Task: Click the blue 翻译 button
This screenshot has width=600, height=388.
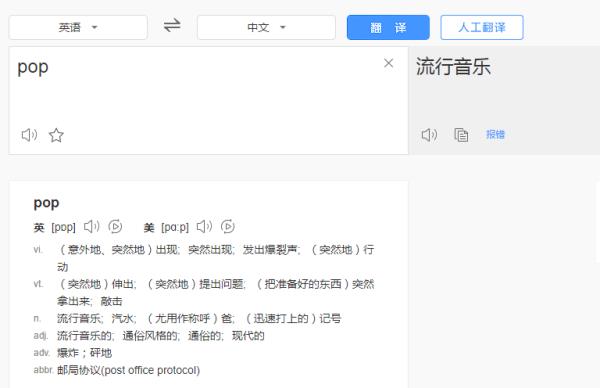Action: coord(388,28)
